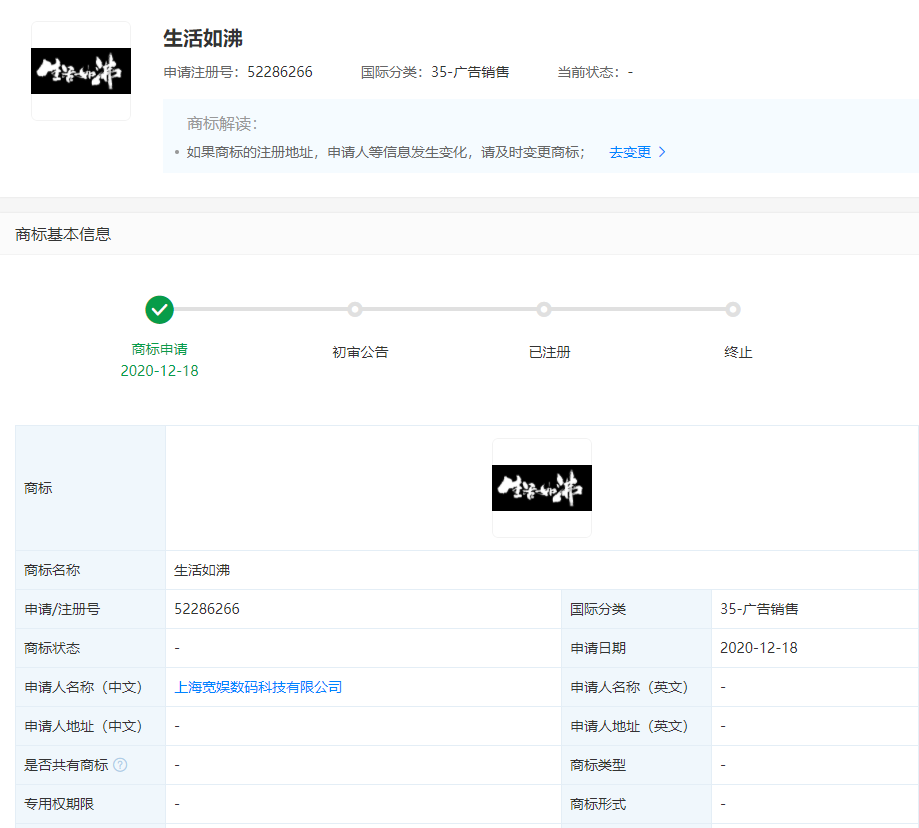Click the 终止 progress step circle
919x828 pixels.
pyautogui.click(x=733, y=309)
